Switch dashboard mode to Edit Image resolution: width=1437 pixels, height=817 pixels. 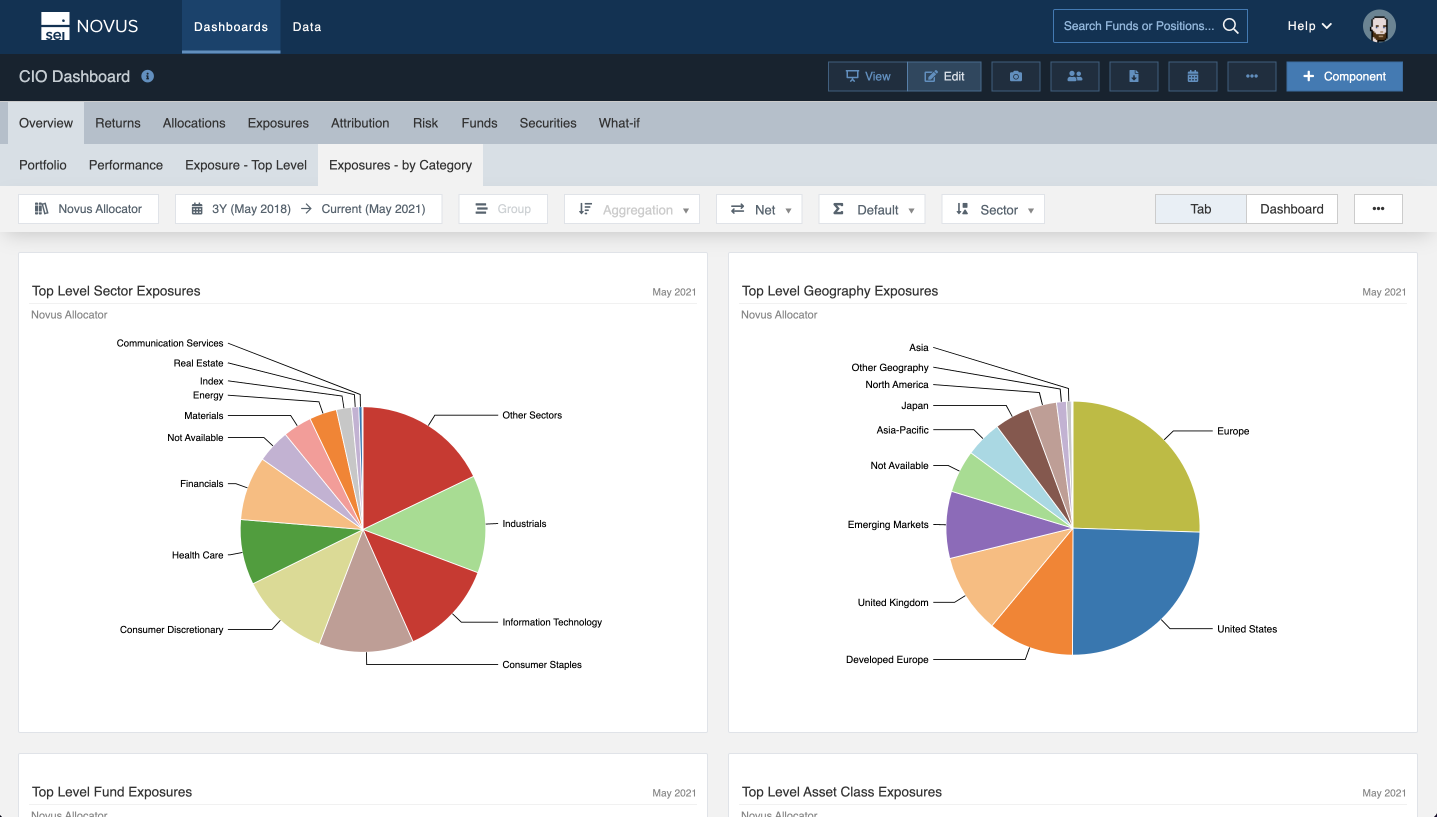coord(944,76)
